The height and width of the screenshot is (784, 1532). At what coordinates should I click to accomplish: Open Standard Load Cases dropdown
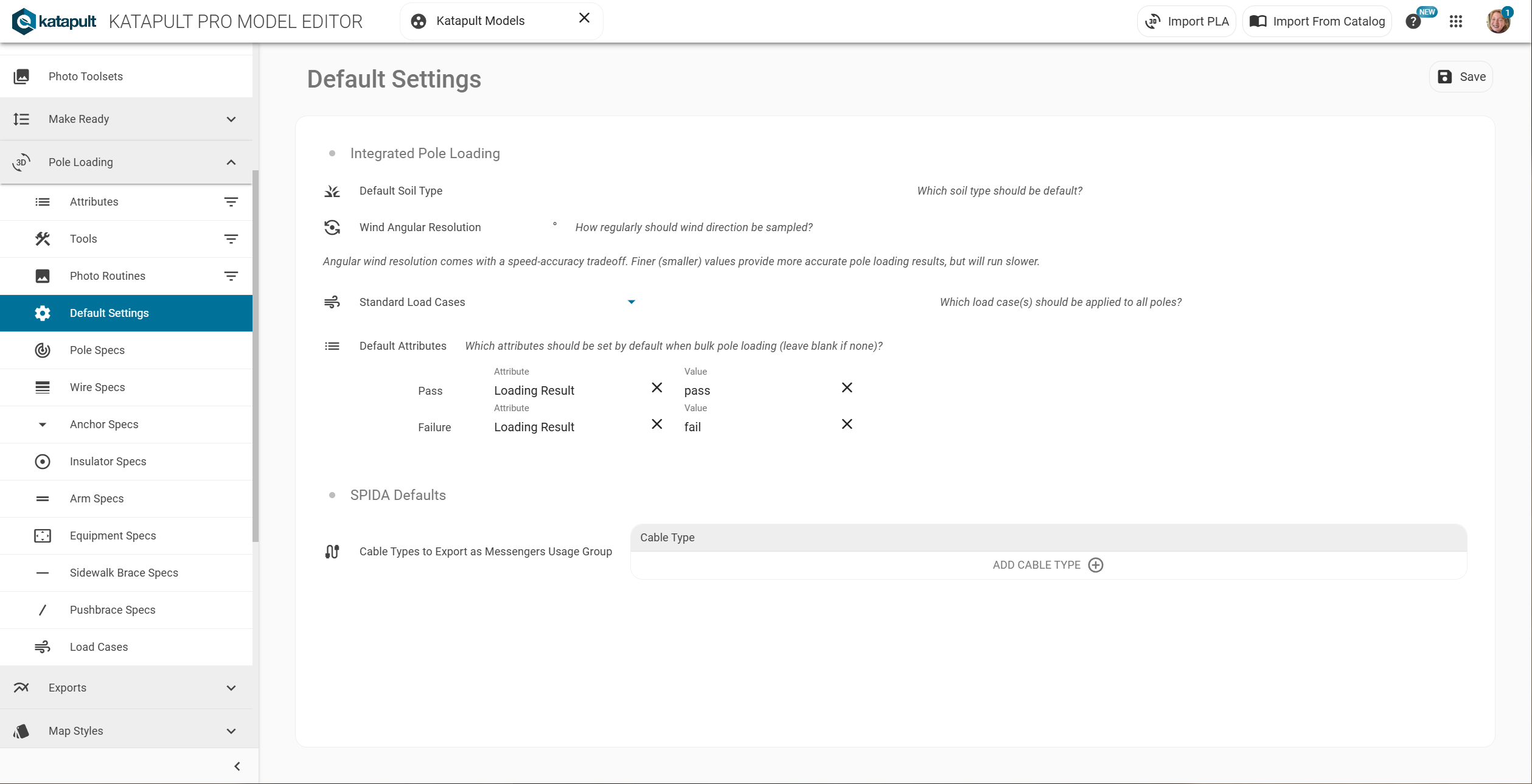pos(631,302)
